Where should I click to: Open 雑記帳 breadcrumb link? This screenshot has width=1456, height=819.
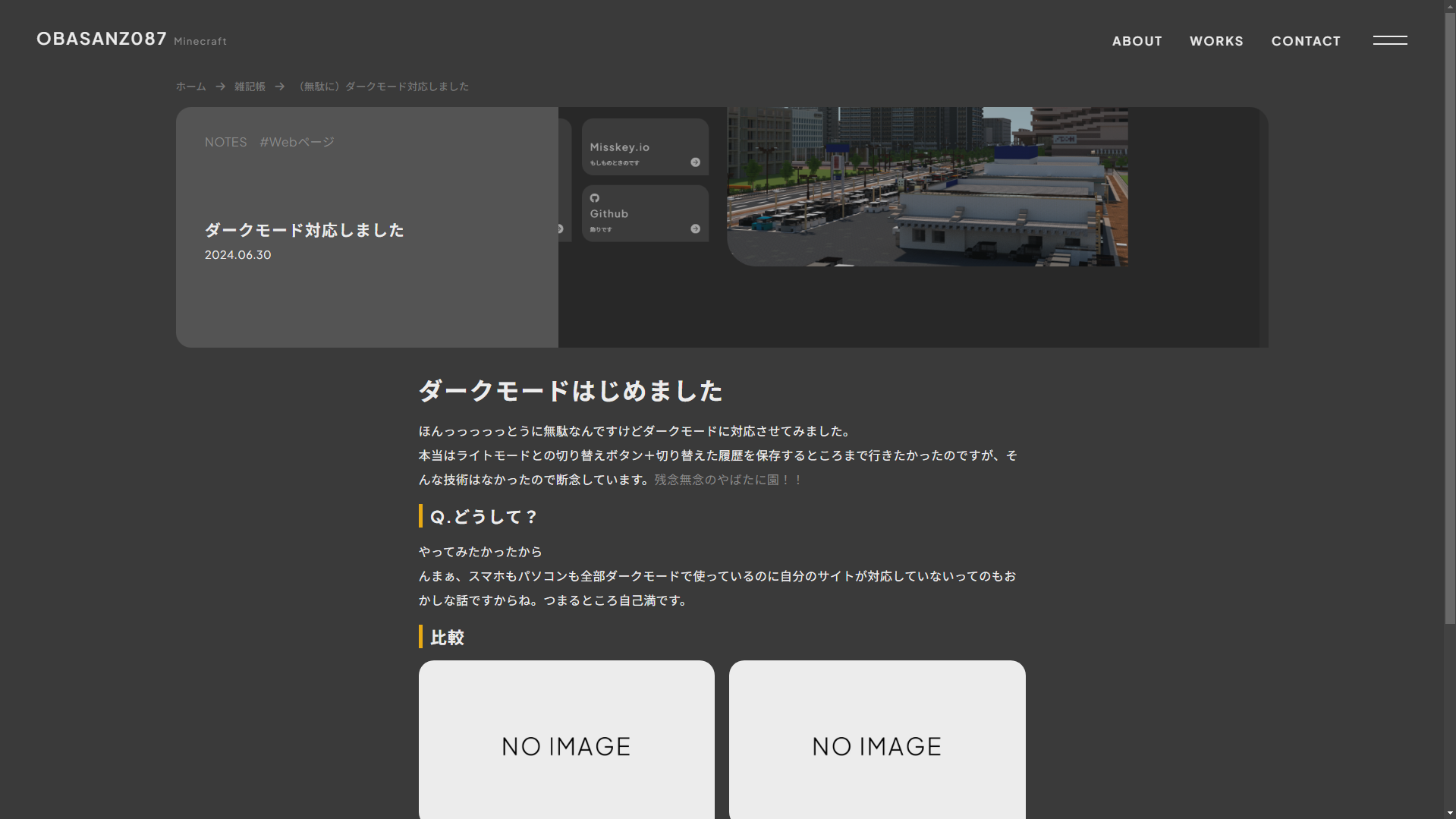pos(250,87)
